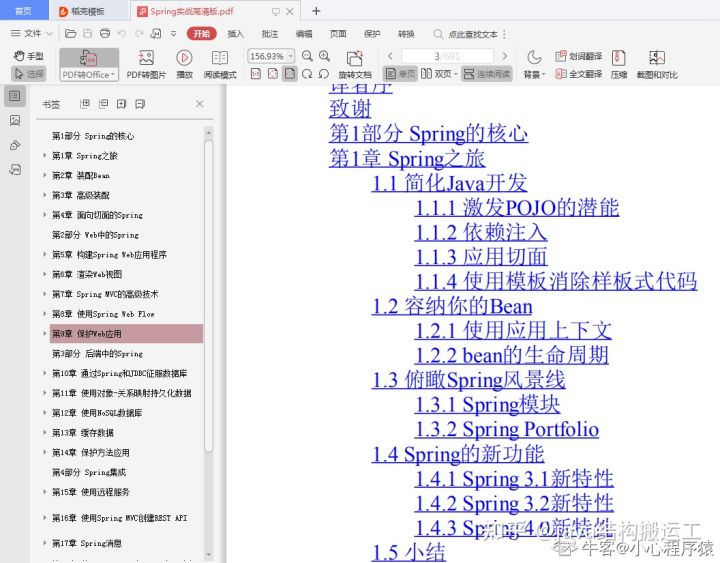720x563 pixels.
Task: Open the 编辑 ribbon tab
Action: 304,34
